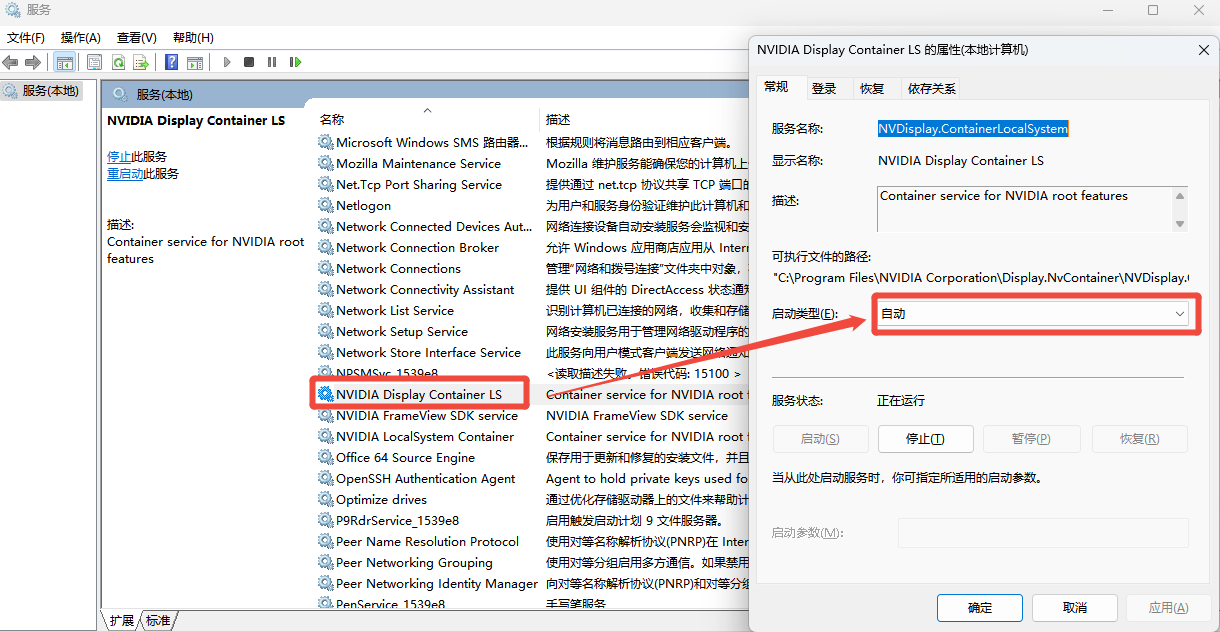Screen dimensions: 1220x632
Task: Click the 停止(T) button in properties dialog
Action: (925, 439)
